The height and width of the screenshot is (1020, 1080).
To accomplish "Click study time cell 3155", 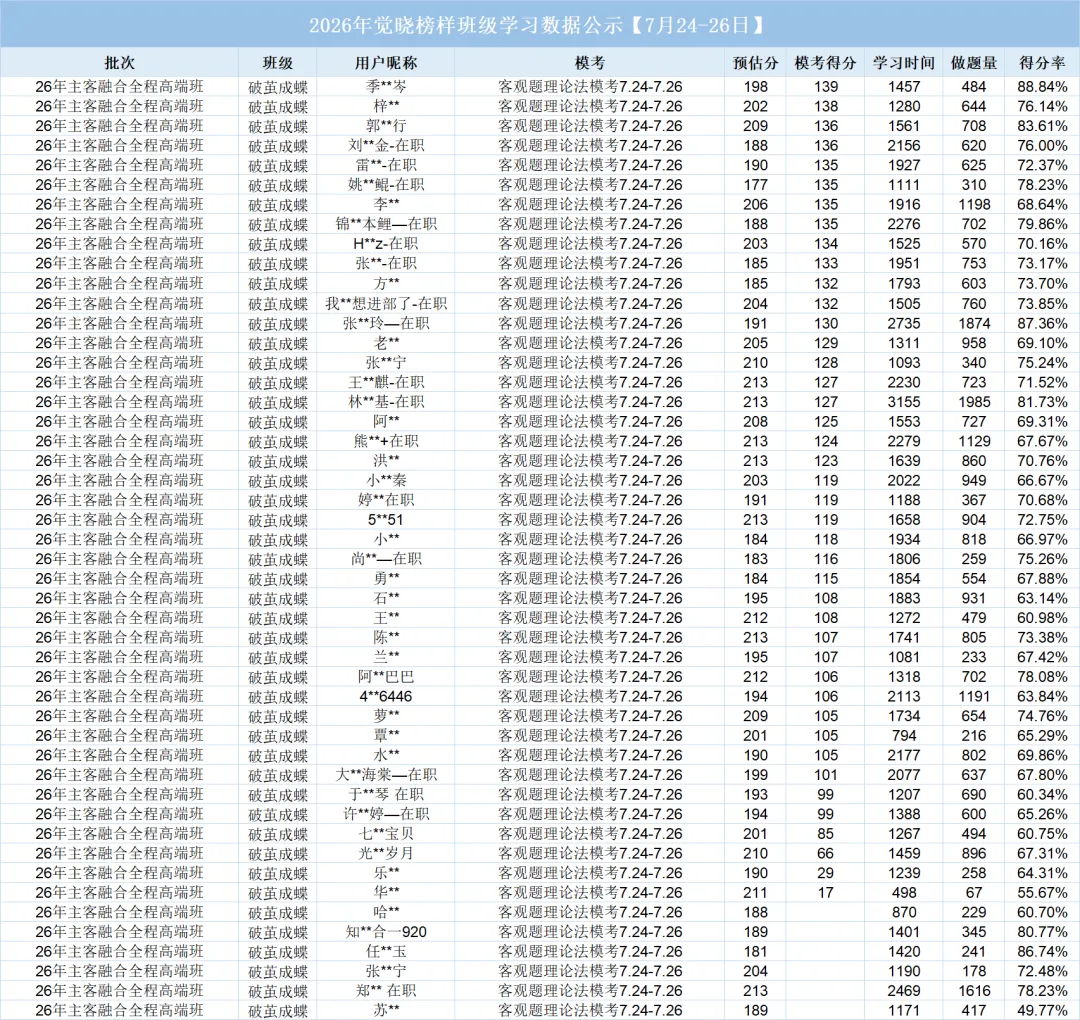I will pos(904,402).
